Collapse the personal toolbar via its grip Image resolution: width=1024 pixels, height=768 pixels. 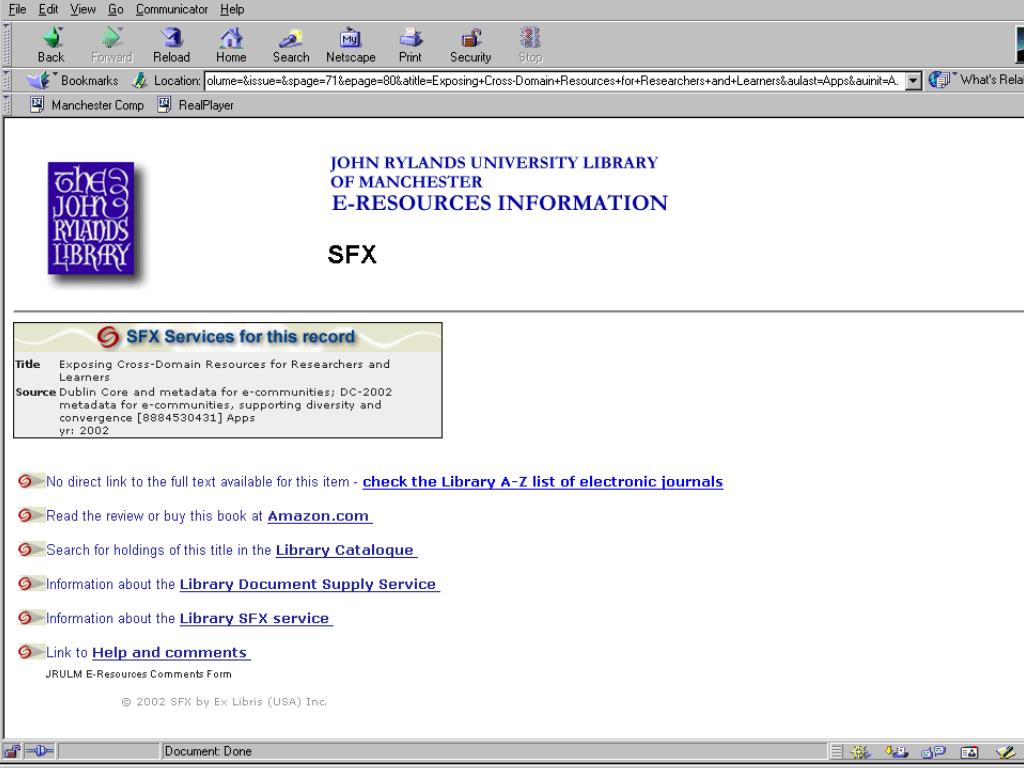[7, 104]
